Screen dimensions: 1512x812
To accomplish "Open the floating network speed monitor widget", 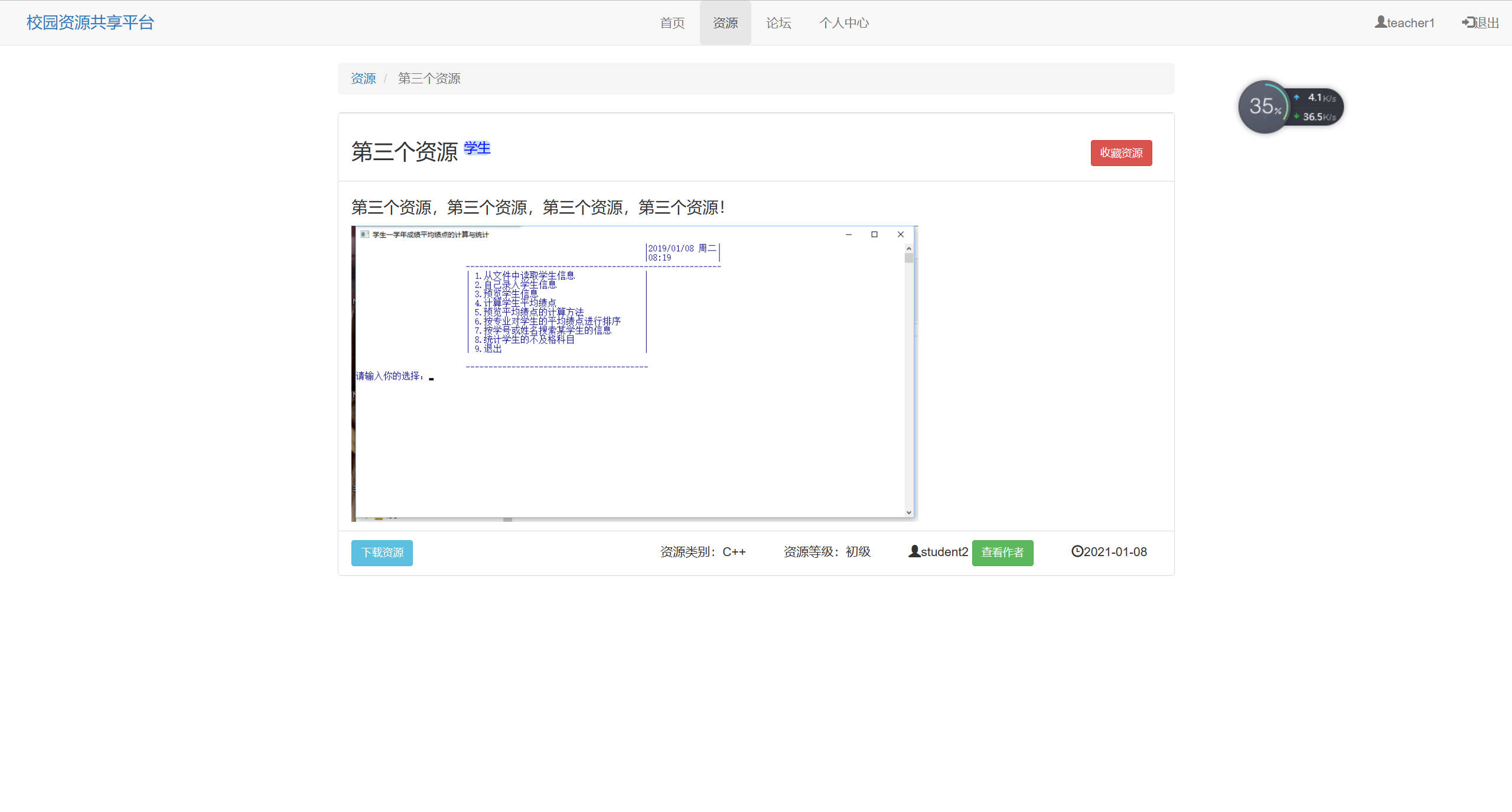I will pyautogui.click(x=1291, y=106).
